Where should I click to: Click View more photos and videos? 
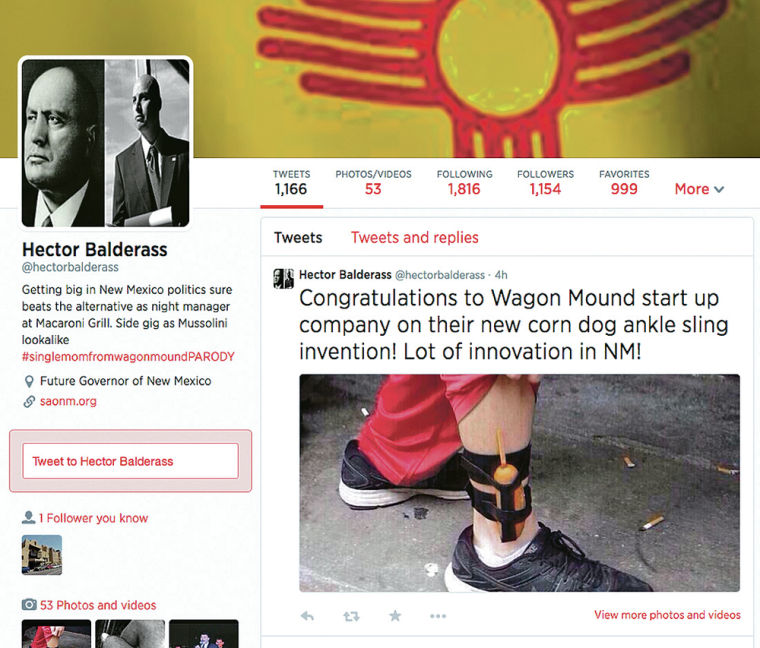(667, 615)
